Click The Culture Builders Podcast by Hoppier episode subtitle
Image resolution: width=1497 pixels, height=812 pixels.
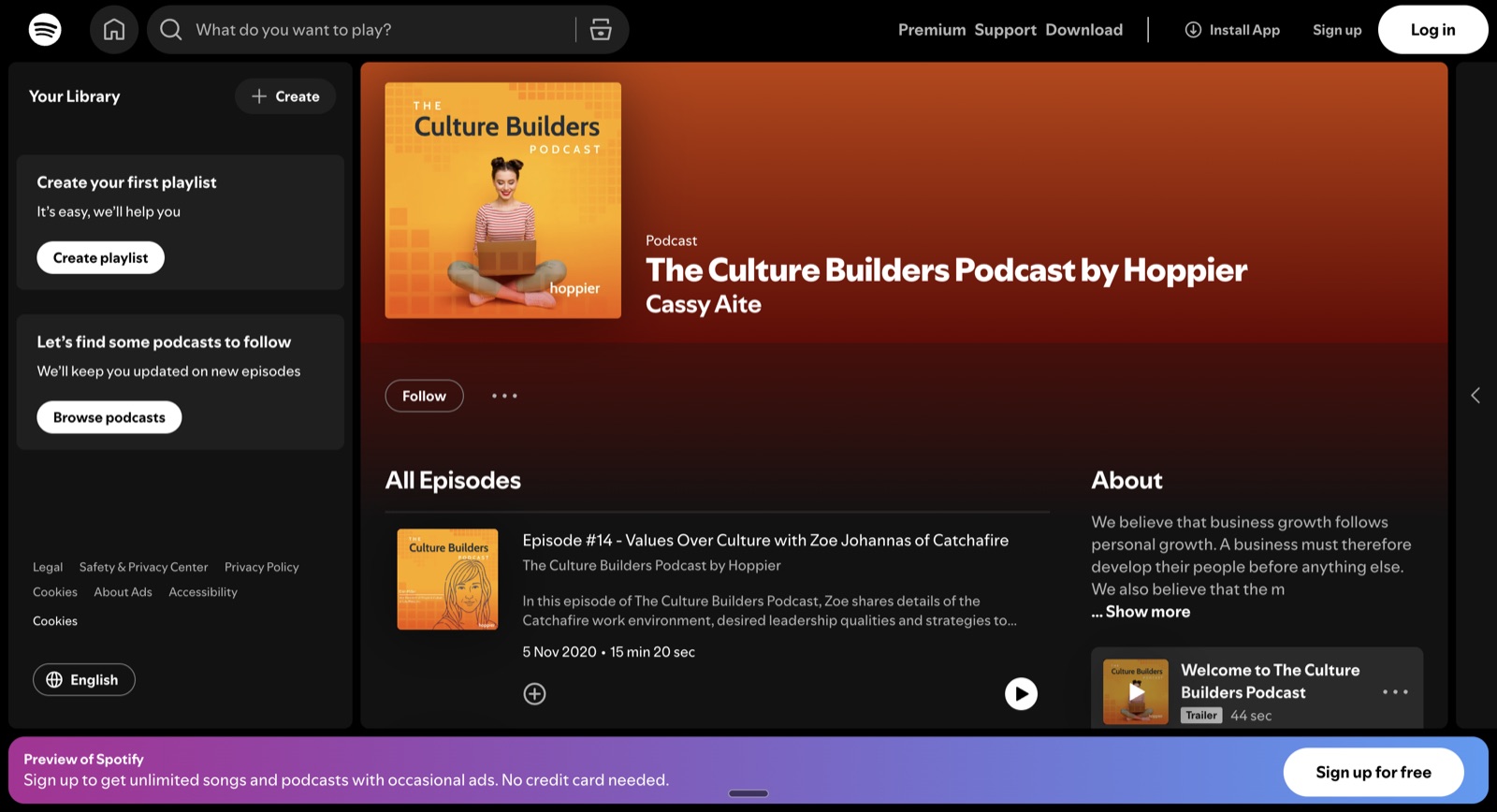click(651, 565)
